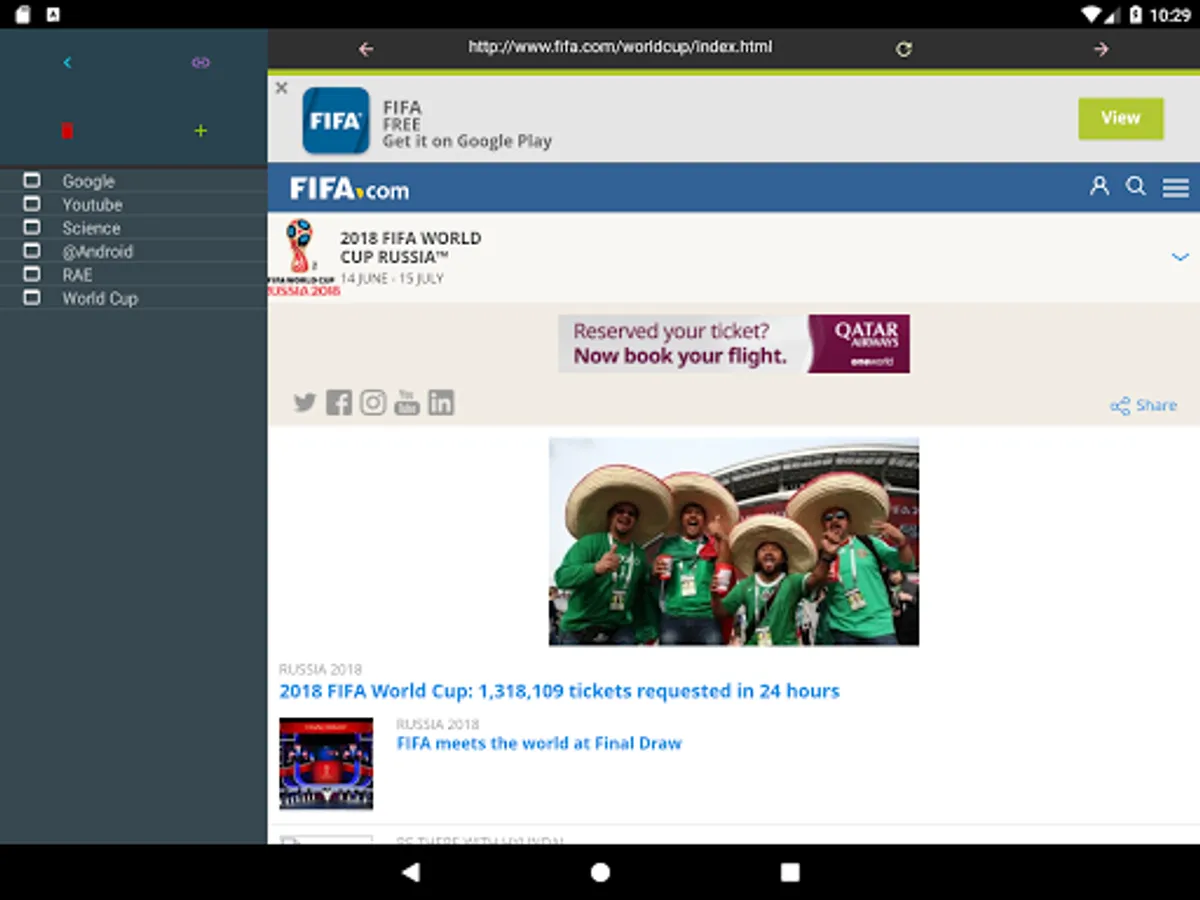This screenshot has width=1200, height=900.
Task: Tap the tab icon beside Google
Action: [x=32, y=180]
